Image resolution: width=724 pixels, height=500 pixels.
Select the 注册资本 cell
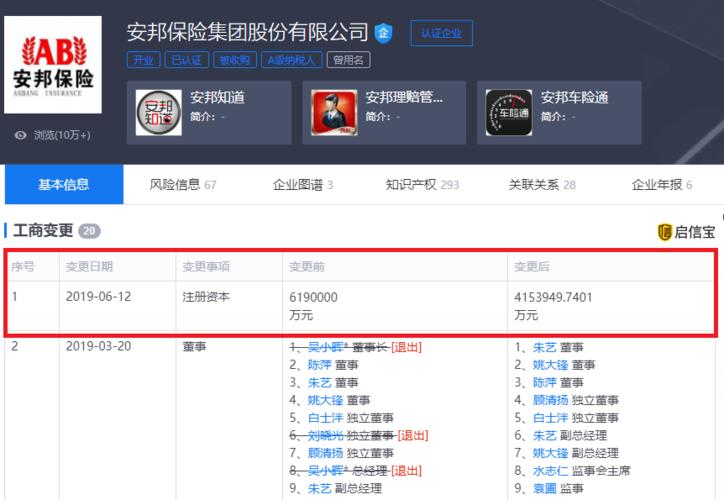[206, 296]
